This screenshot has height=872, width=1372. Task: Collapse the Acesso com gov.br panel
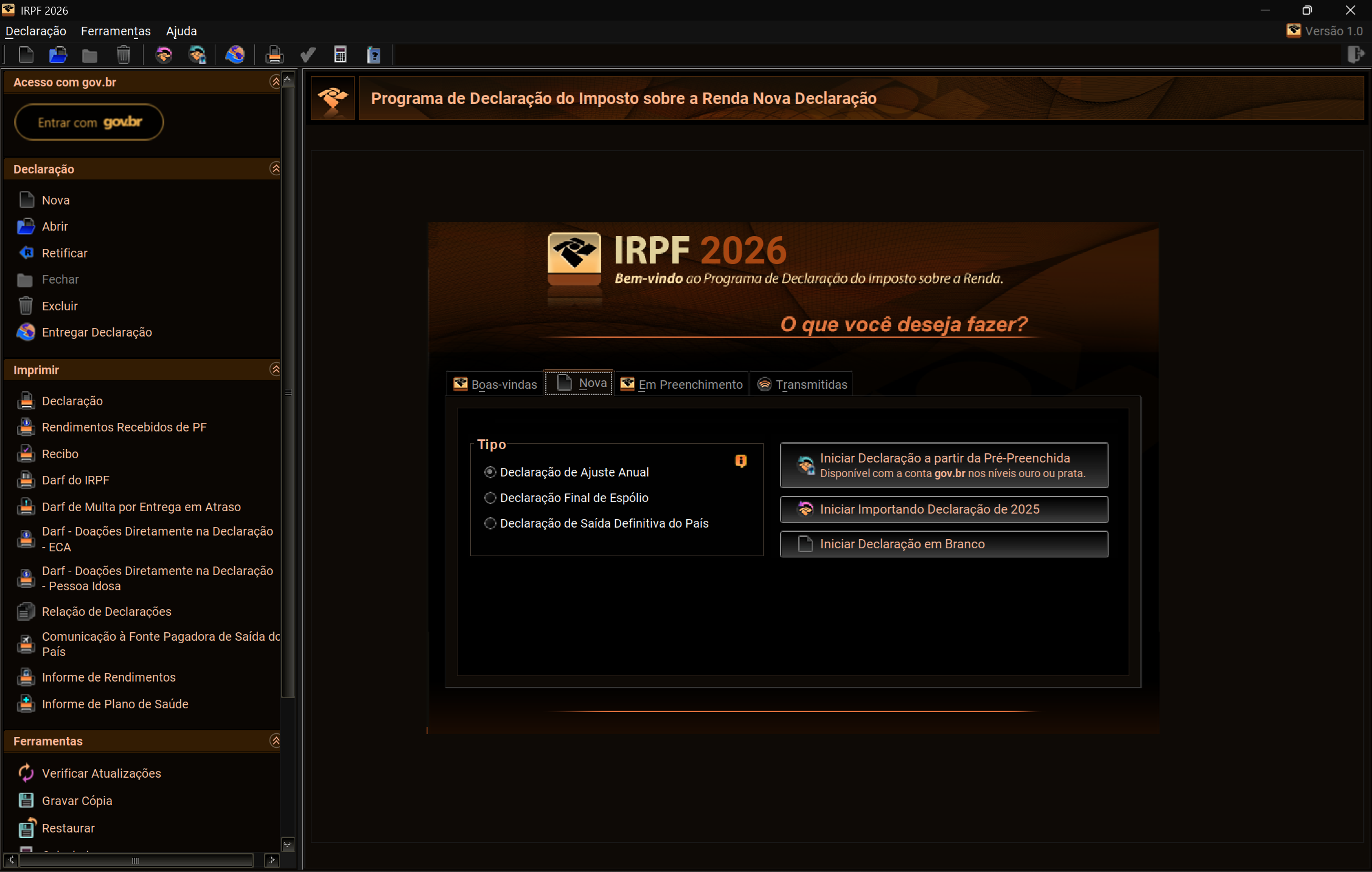click(275, 82)
